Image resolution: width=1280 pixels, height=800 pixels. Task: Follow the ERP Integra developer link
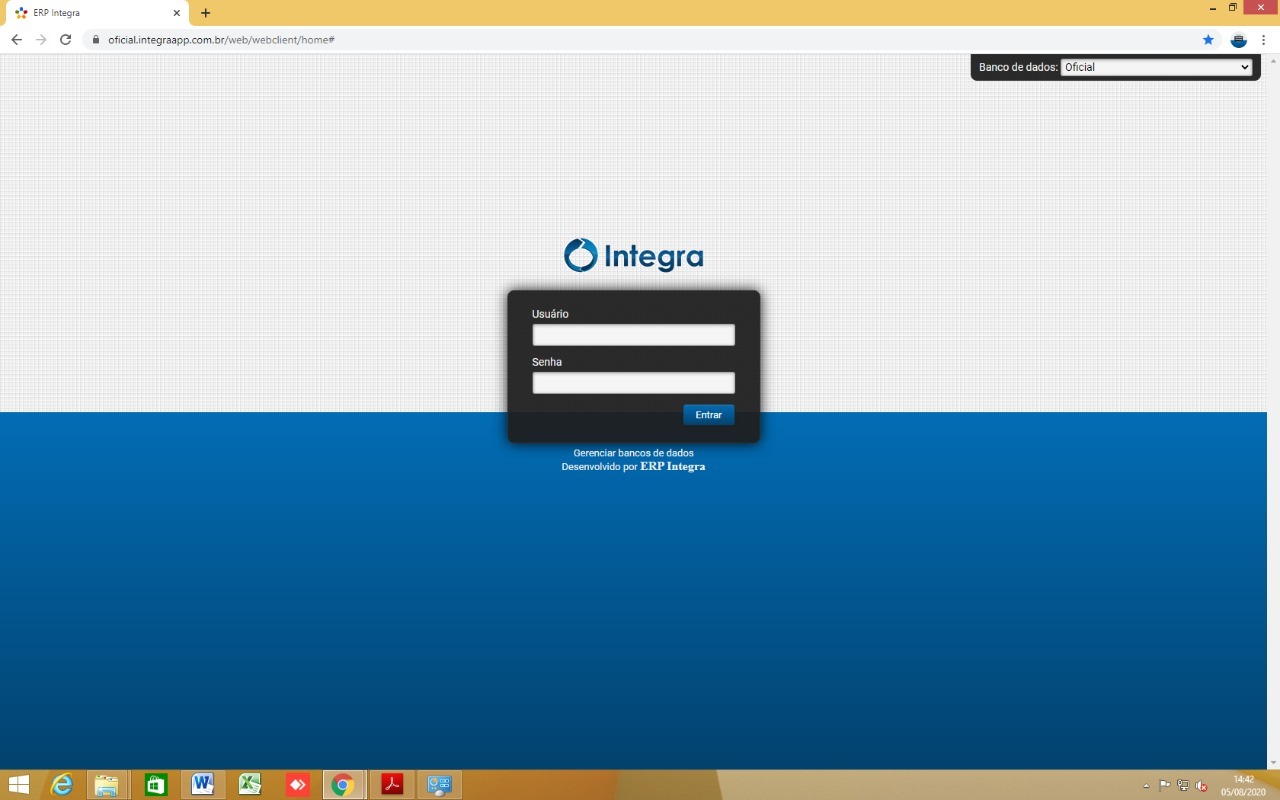pyautogui.click(x=672, y=467)
